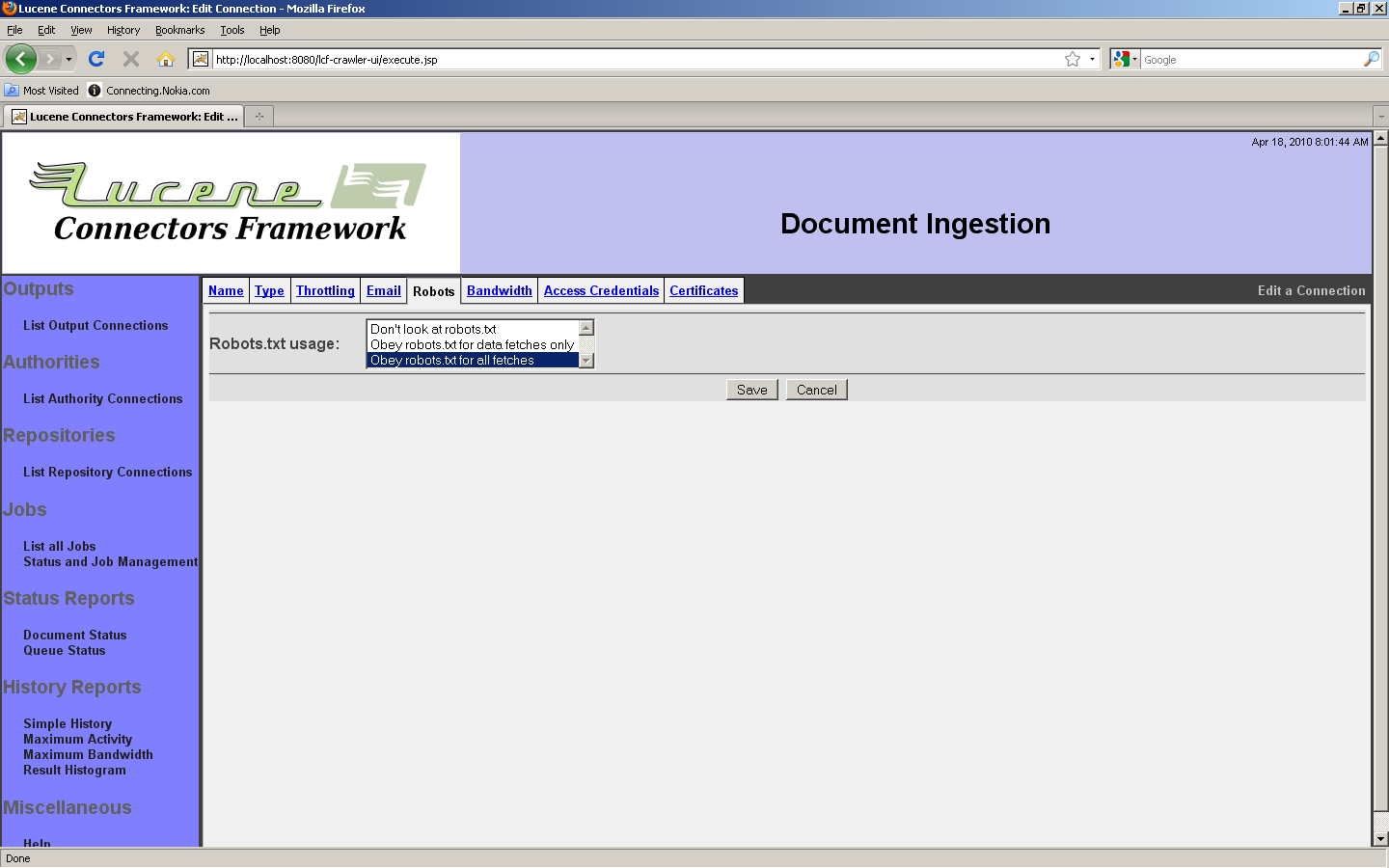This screenshot has width=1389, height=868.
Task: Choose 'Obey robots.txt for all fetches'
Action: pos(452,360)
